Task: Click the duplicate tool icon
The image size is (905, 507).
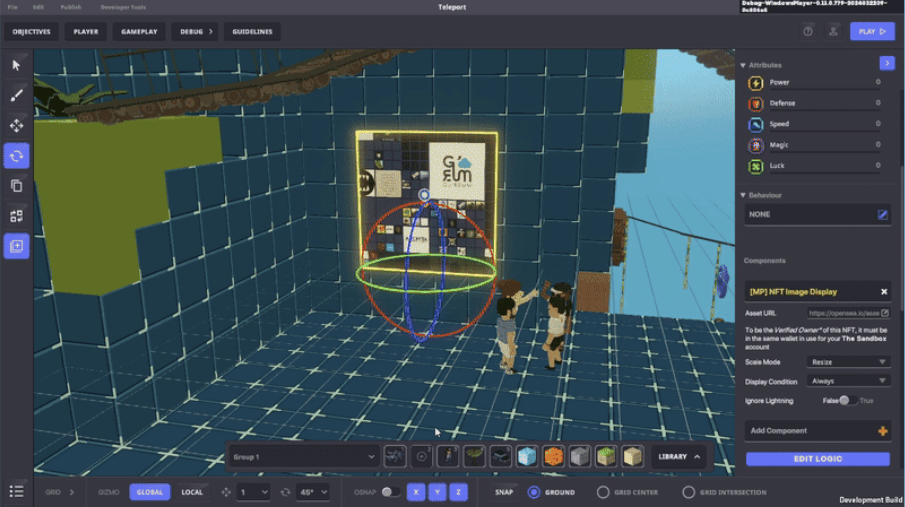Action: pyautogui.click(x=16, y=186)
